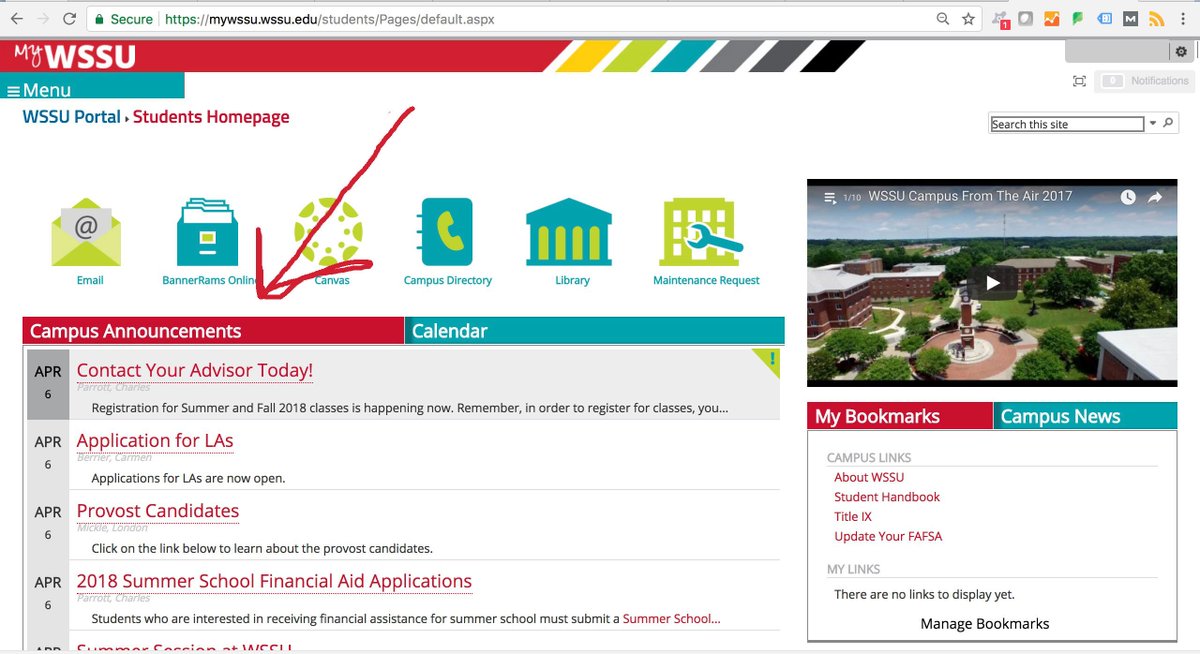Click the Medium M extension icon
This screenshot has width=1200, height=654.
[x=1130, y=19]
